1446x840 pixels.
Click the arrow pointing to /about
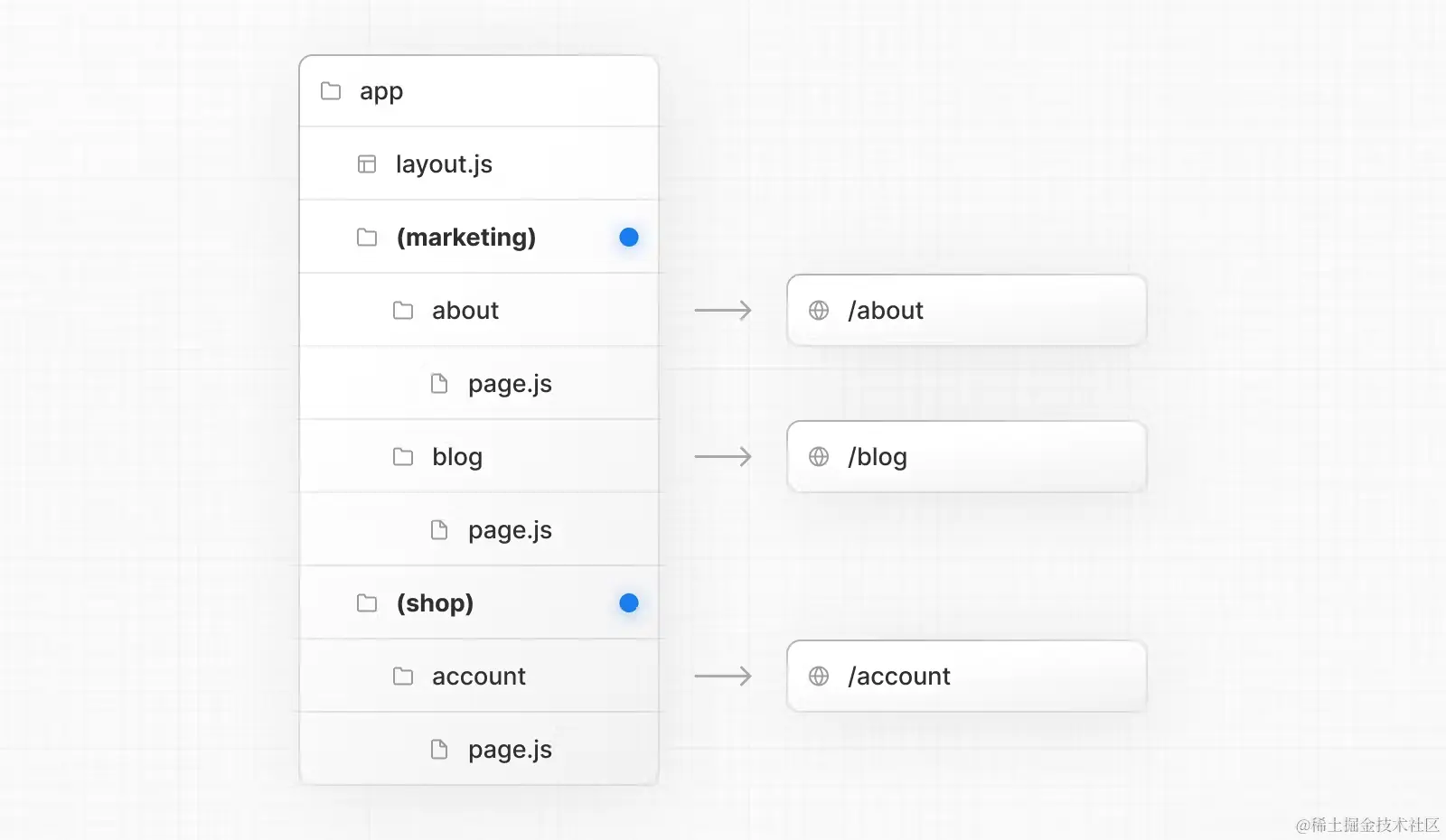[x=723, y=311]
